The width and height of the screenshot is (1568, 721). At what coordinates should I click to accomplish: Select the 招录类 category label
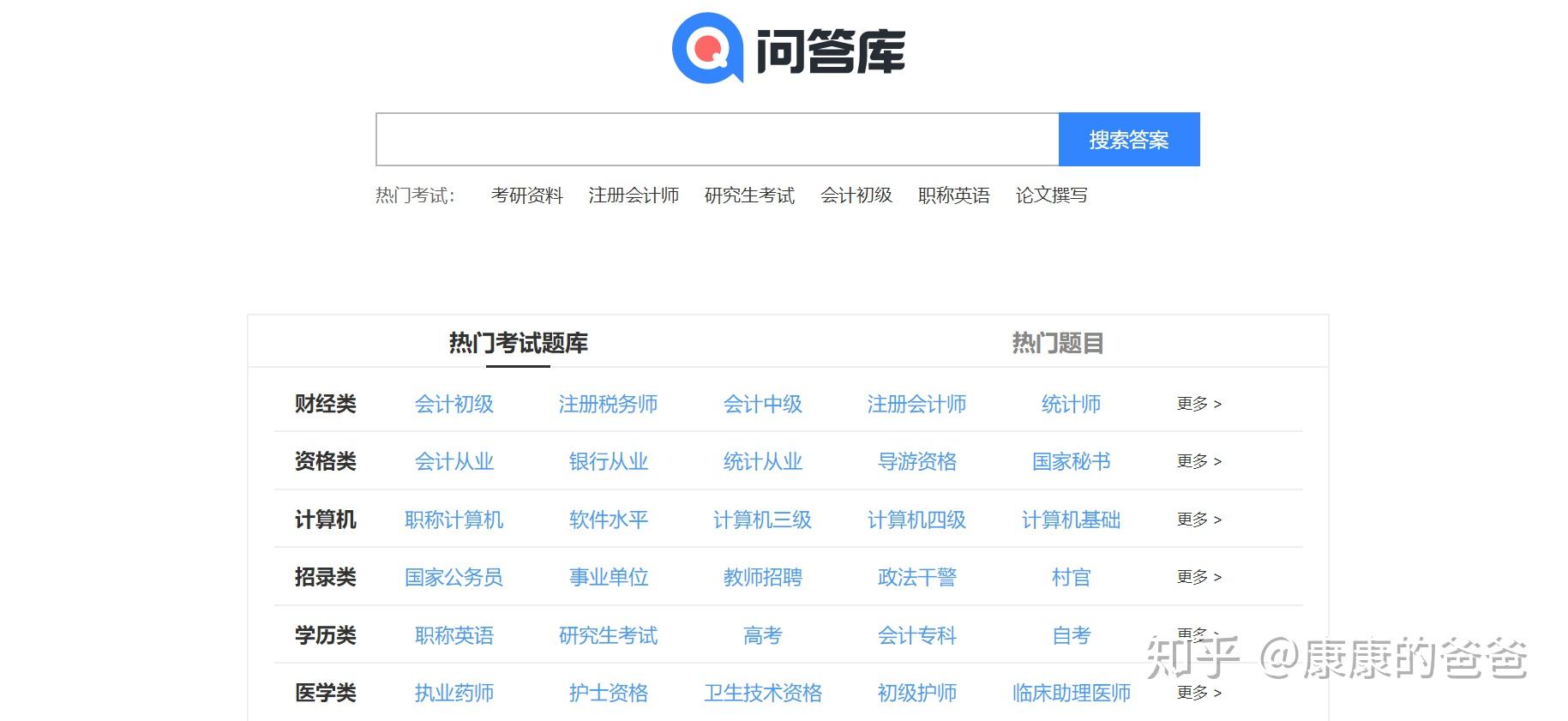pos(326,577)
